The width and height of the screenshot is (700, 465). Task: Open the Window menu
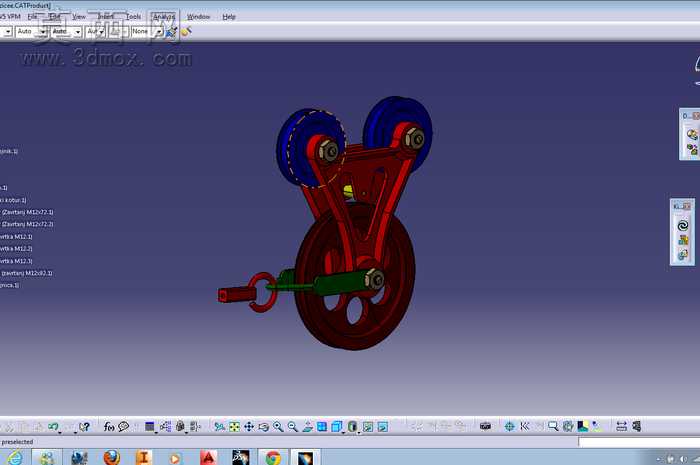point(198,17)
